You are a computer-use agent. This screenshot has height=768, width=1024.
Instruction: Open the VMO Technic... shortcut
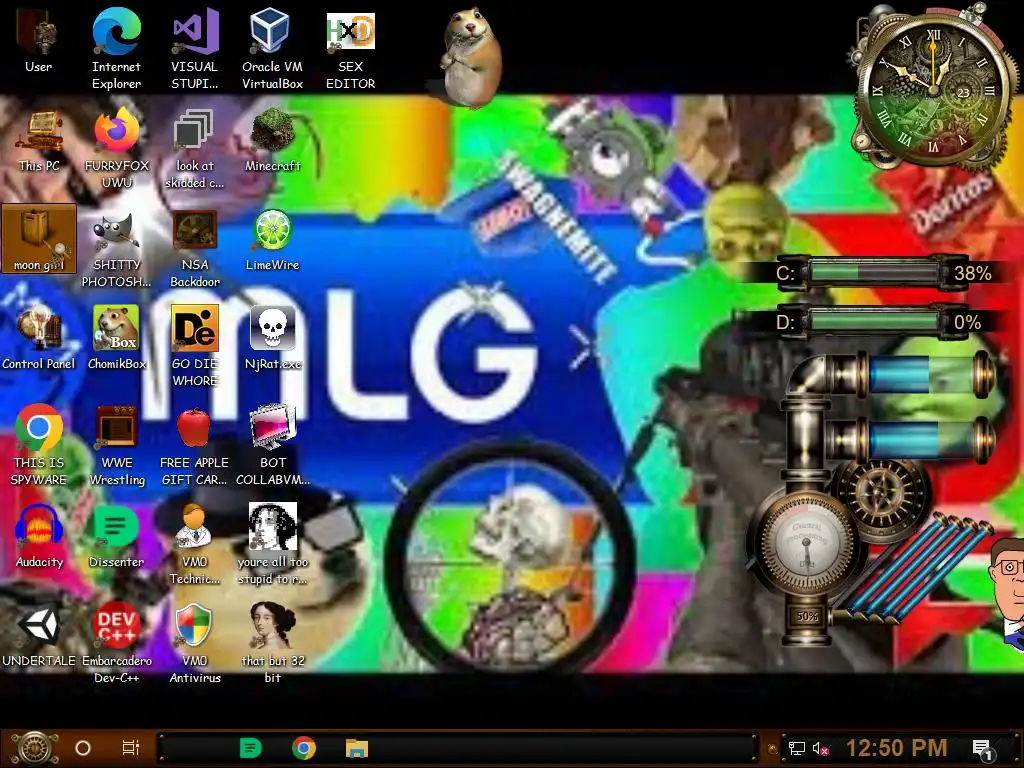pos(195,545)
